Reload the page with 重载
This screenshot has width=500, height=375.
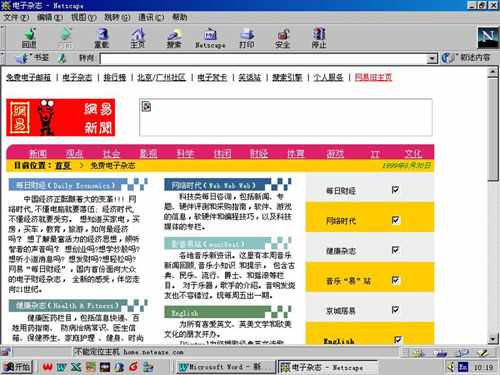(102, 38)
